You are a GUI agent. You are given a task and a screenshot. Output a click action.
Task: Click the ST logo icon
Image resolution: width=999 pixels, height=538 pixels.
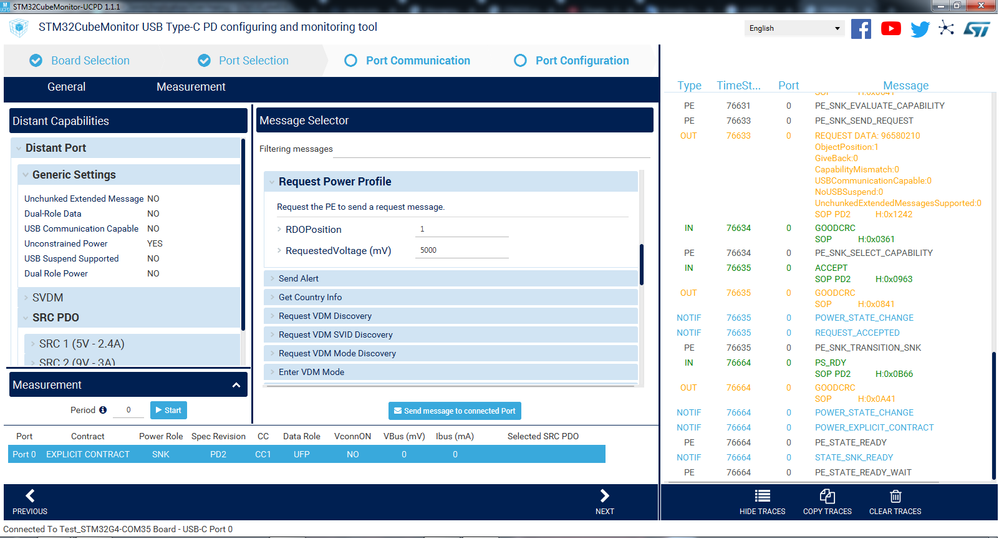point(976,29)
